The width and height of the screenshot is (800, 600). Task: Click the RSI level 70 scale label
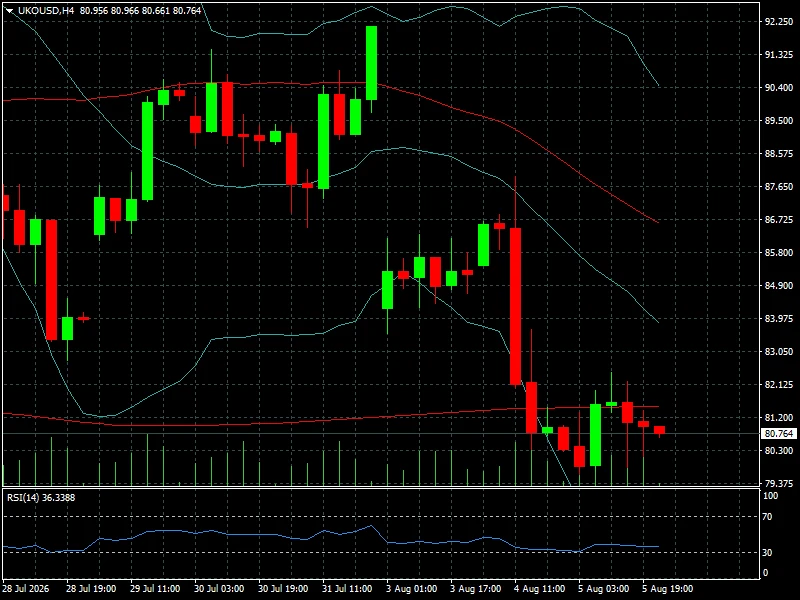click(x=767, y=517)
